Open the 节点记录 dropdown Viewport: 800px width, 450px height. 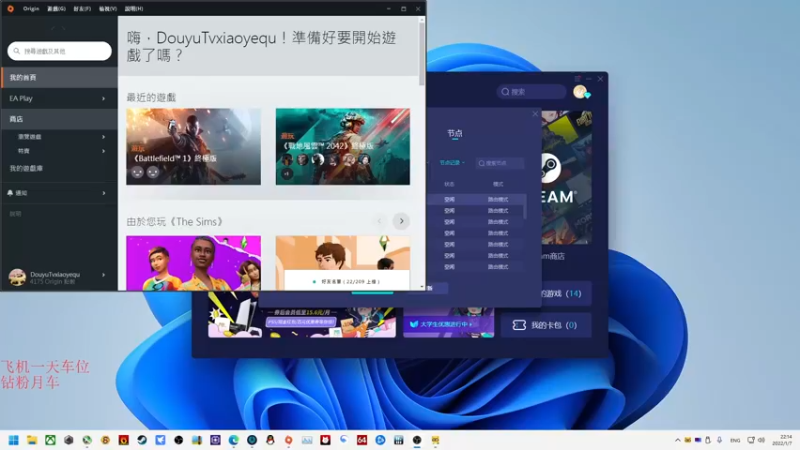coord(452,163)
